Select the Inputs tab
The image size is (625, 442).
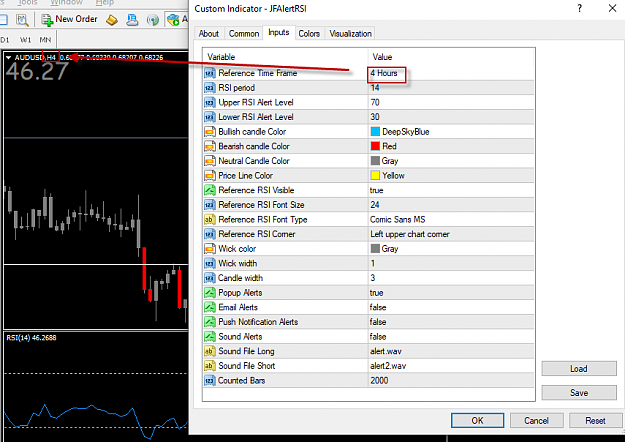point(279,33)
